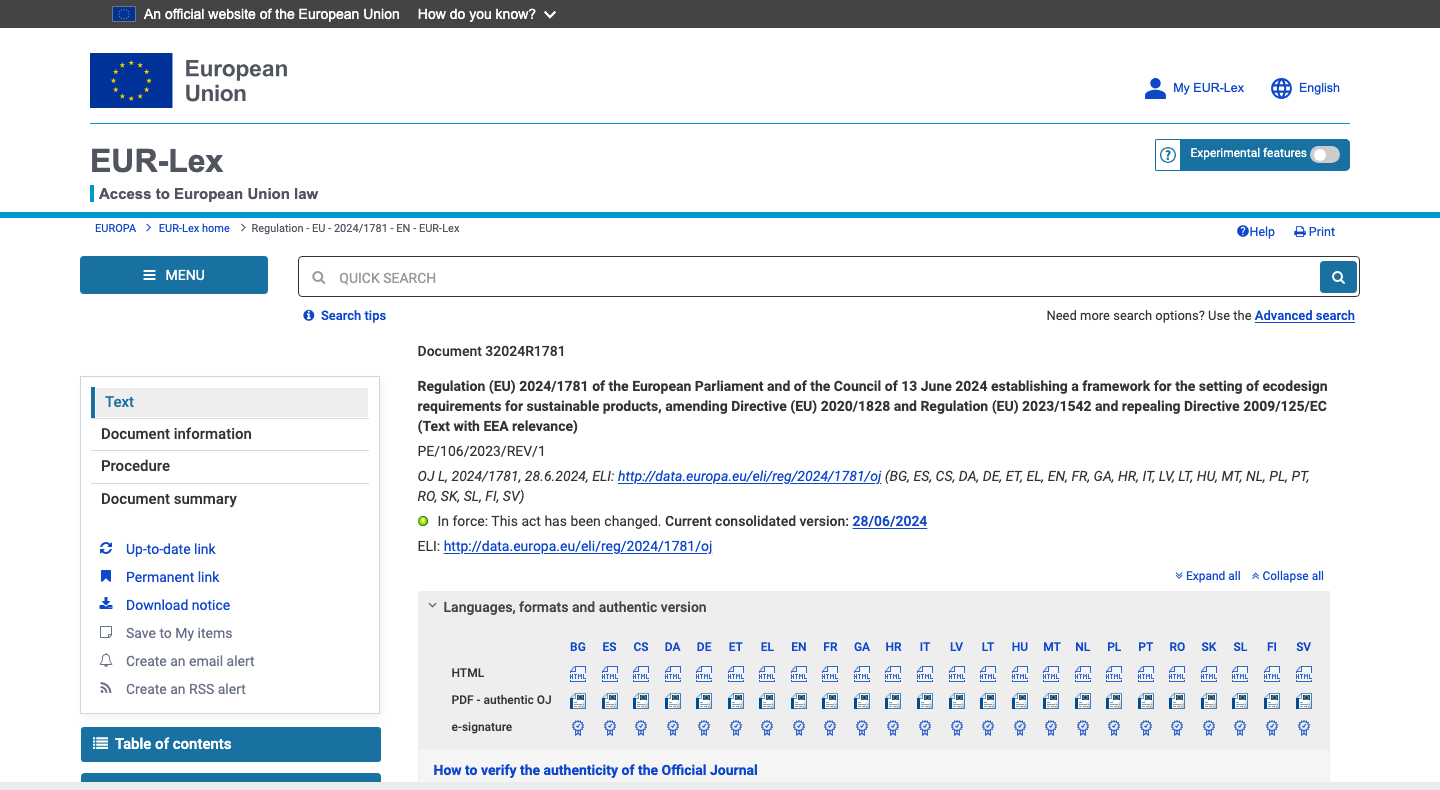The image size is (1440, 790).
Task: Open the IT HTML version icon
Action: click(925, 674)
